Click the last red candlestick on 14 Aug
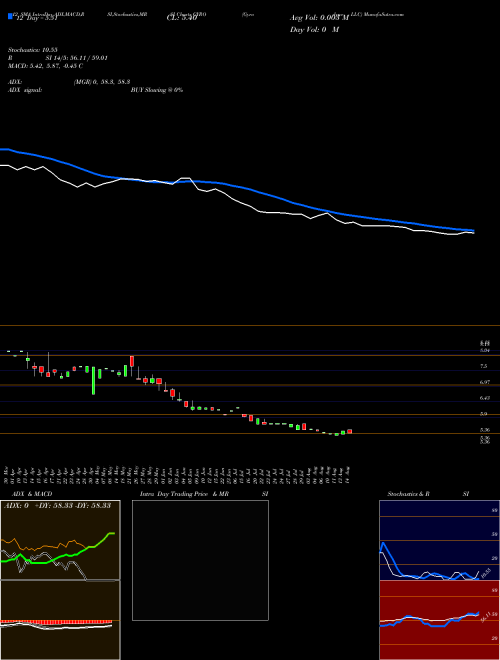 (x=349, y=431)
